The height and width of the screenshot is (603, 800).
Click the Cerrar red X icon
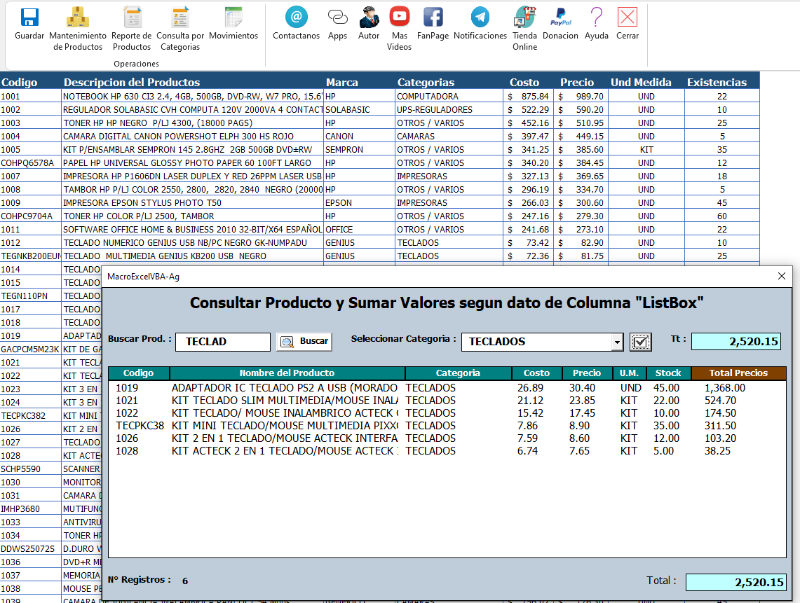(x=627, y=17)
